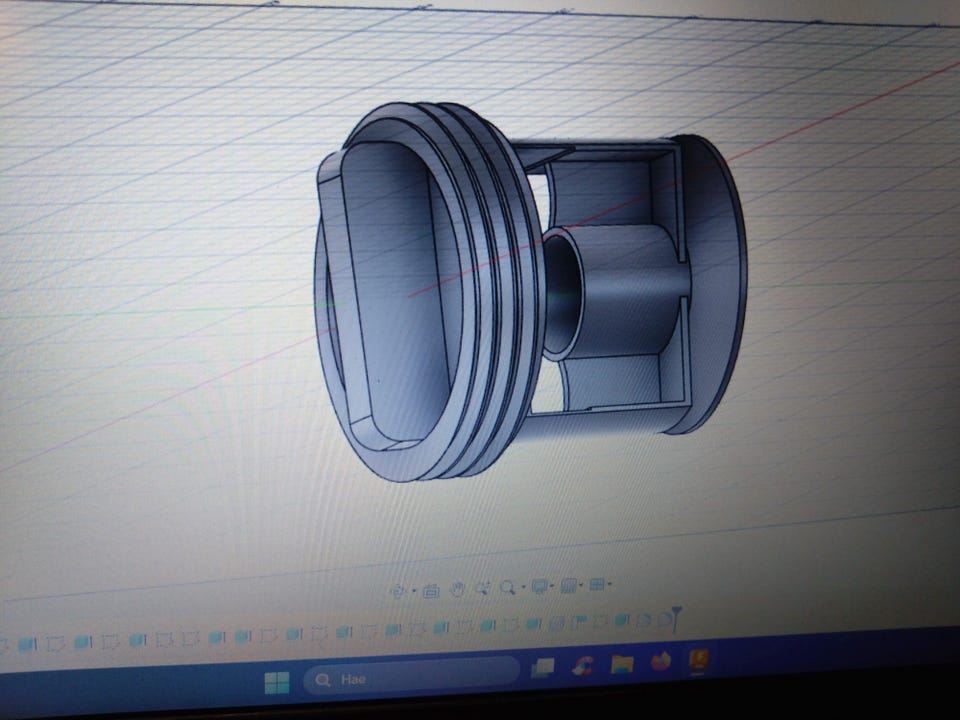Click the orange Fusion app taskbar icon
The width and height of the screenshot is (960, 720).
click(699, 661)
